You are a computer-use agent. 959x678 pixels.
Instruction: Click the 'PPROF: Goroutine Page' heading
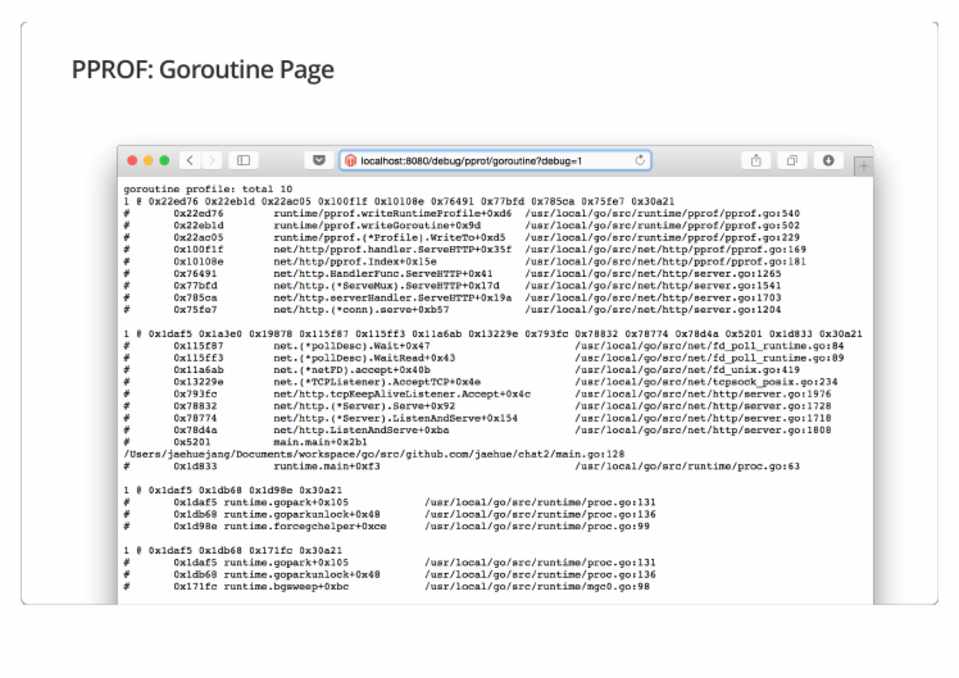tap(202, 70)
